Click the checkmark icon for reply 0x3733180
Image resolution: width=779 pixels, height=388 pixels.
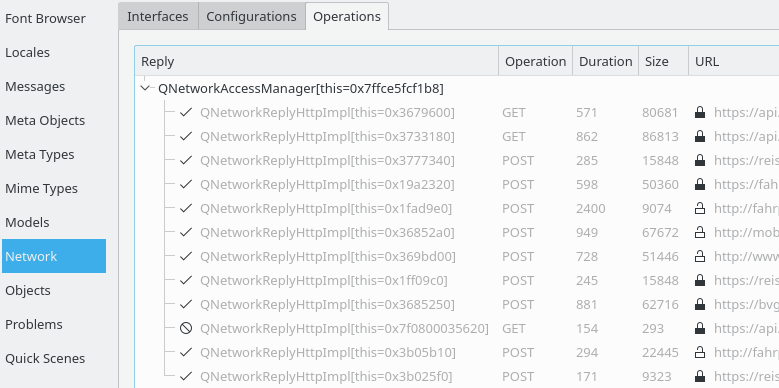(x=186, y=137)
